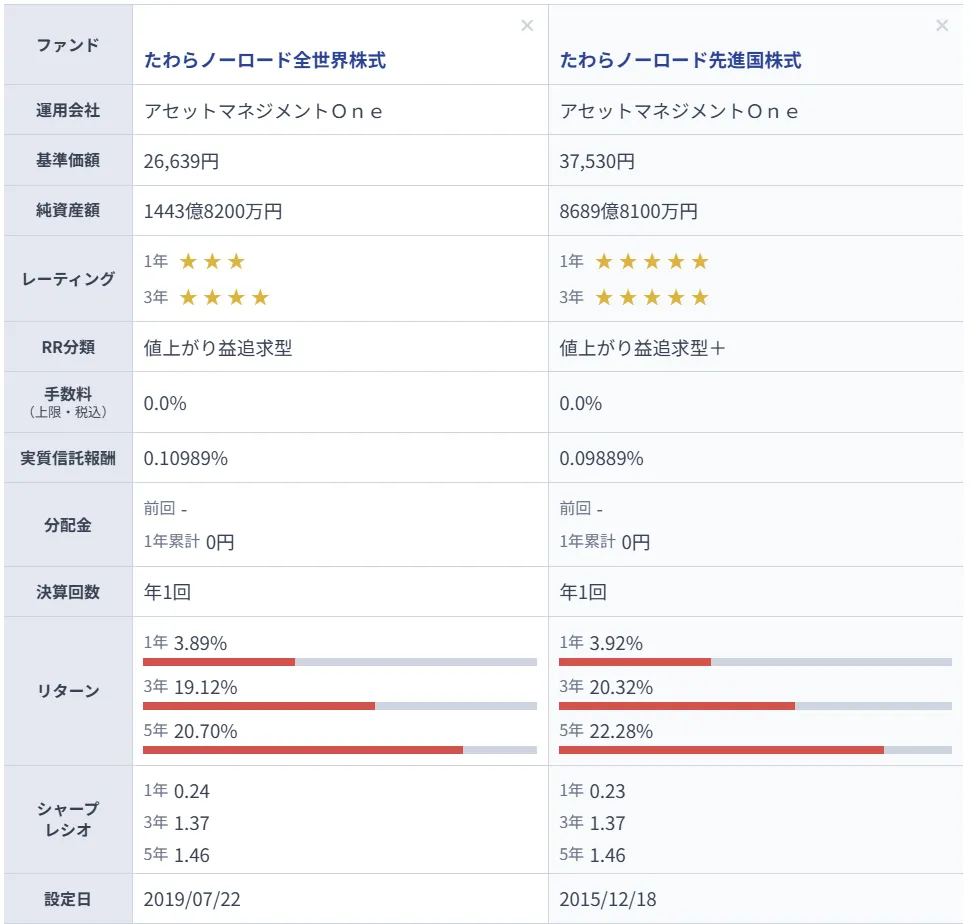Click the 設定日 row header
The height and width of the screenshot is (924, 972).
[68, 899]
